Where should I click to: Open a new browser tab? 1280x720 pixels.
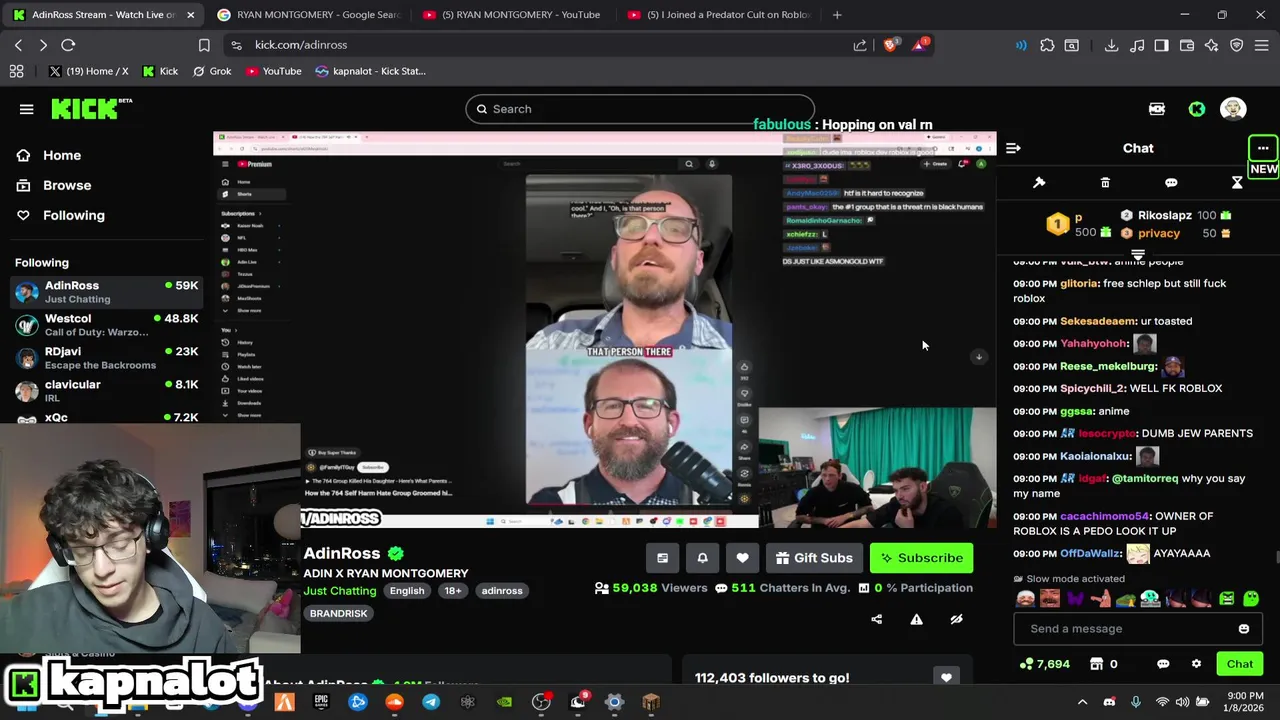(837, 15)
